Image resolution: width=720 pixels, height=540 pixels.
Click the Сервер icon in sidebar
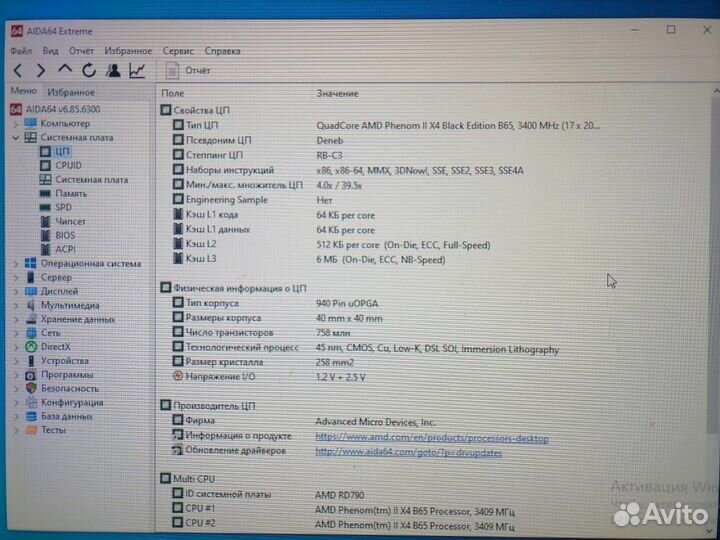(x=30, y=277)
